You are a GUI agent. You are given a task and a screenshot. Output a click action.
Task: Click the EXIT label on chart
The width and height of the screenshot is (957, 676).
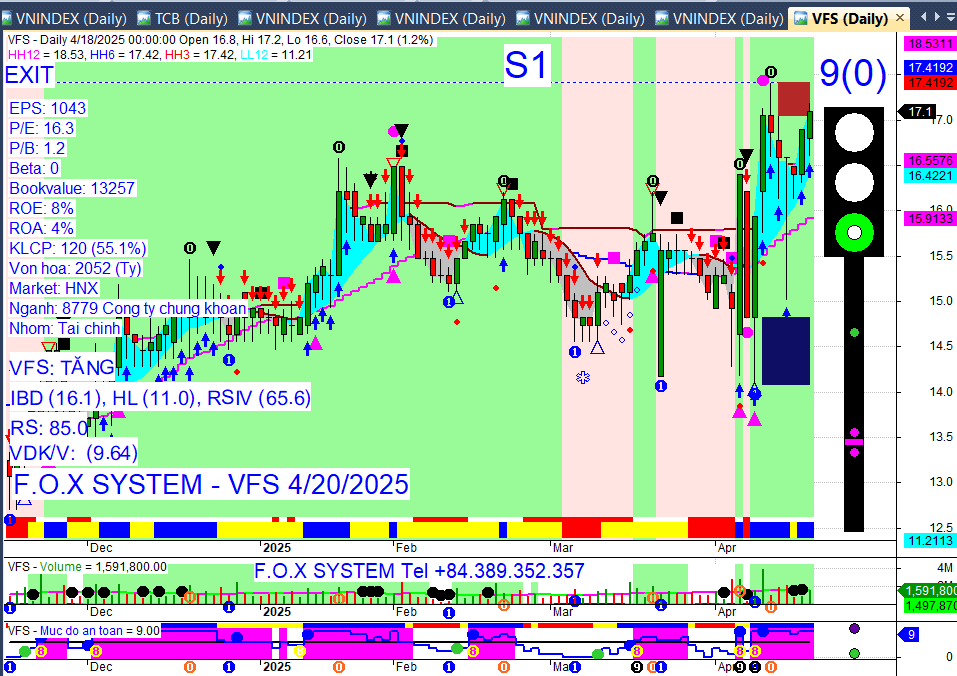coord(29,76)
